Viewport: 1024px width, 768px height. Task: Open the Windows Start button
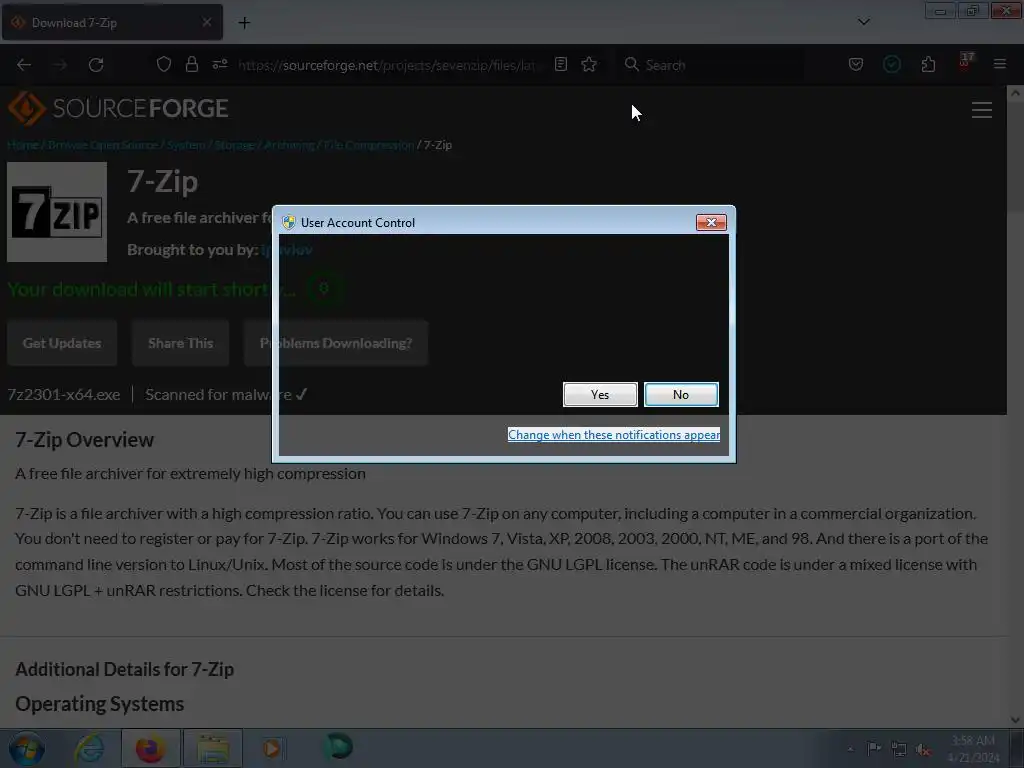click(26, 748)
